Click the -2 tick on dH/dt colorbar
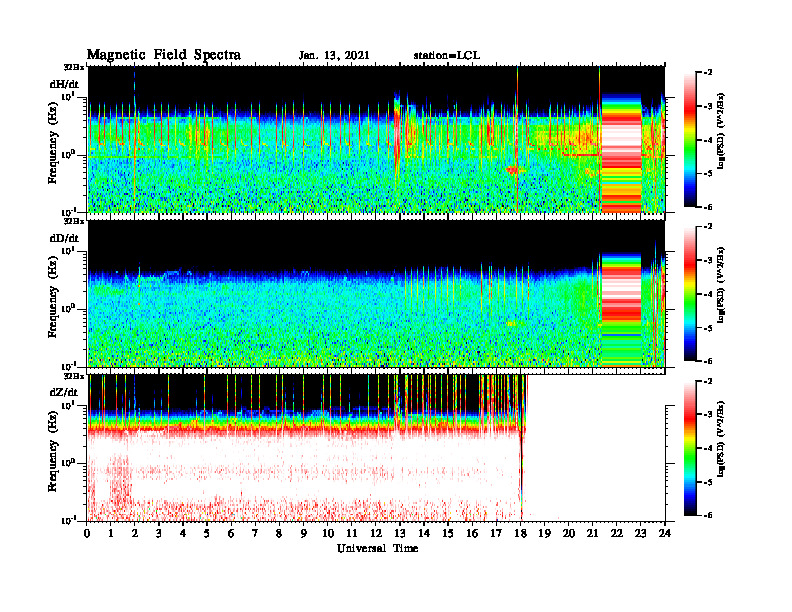 tap(709, 73)
